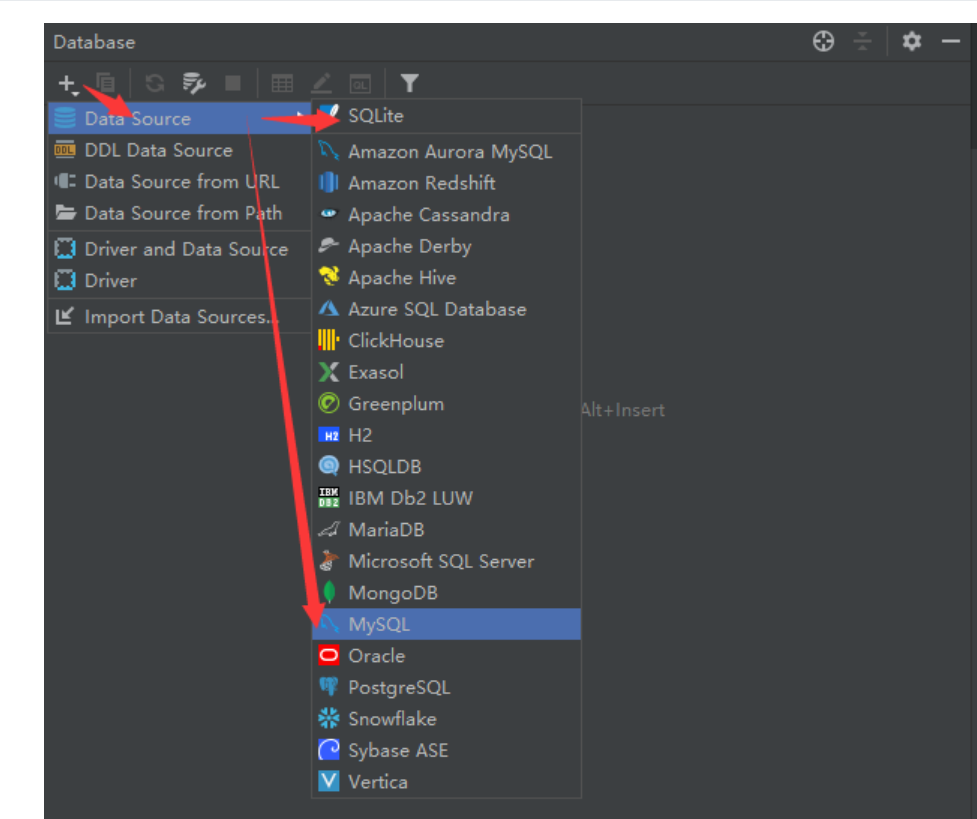
Task: Select the Driver menu entry
Action: [179, 280]
